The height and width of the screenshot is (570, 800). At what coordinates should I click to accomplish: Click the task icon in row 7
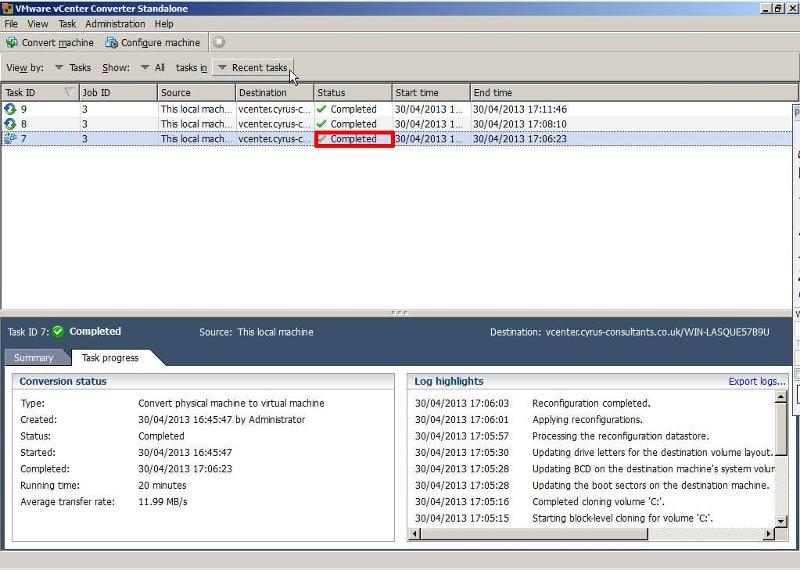10,138
